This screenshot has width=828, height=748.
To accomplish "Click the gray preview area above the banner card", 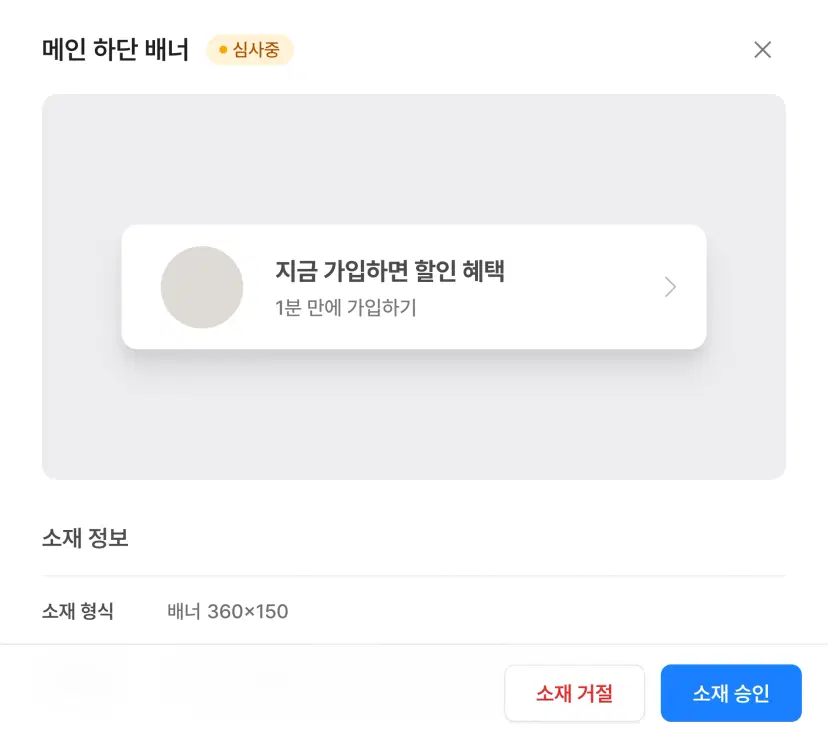I will tap(414, 160).
